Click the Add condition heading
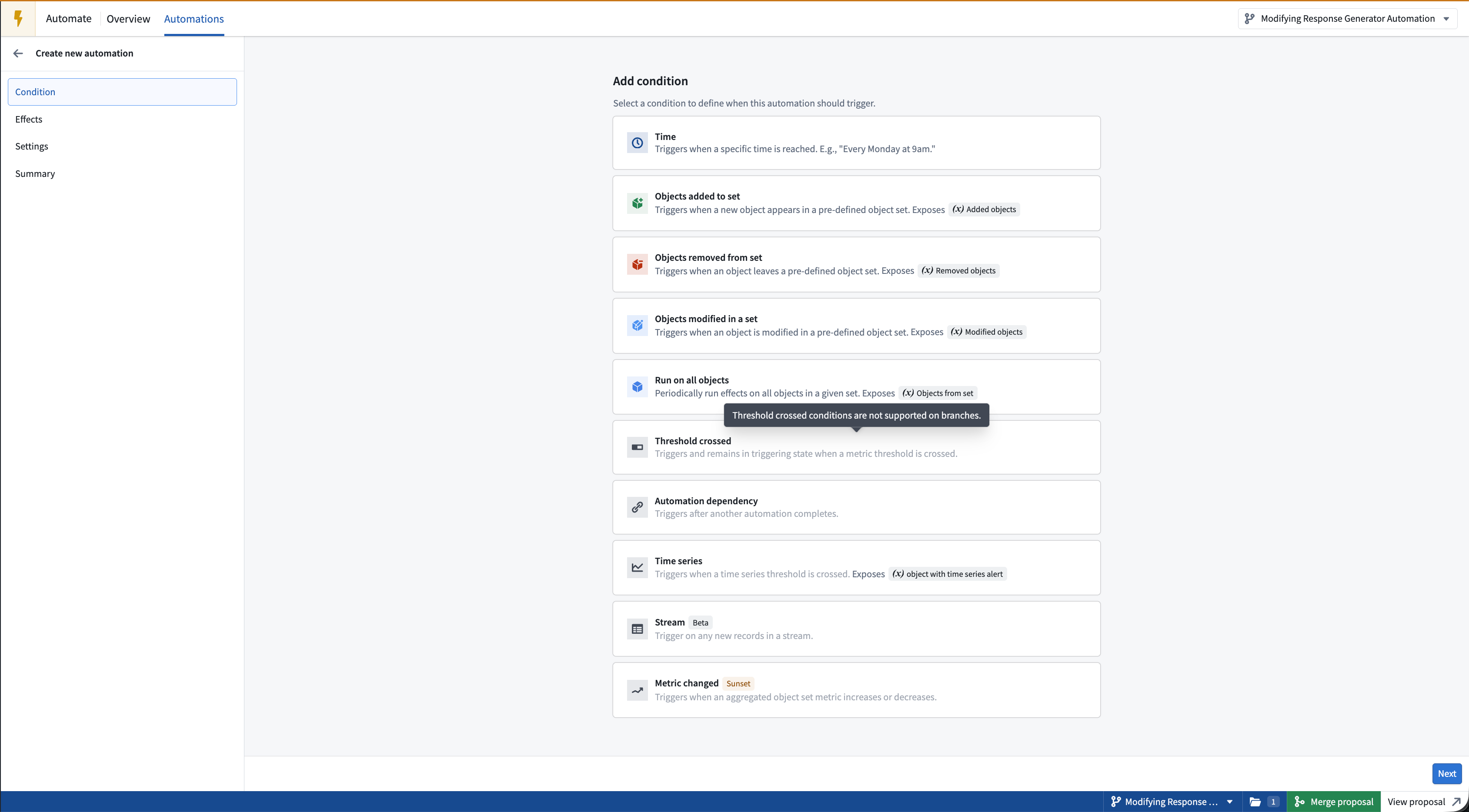The width and height of the screenshot is (1469, 812). tap(650, 81)
